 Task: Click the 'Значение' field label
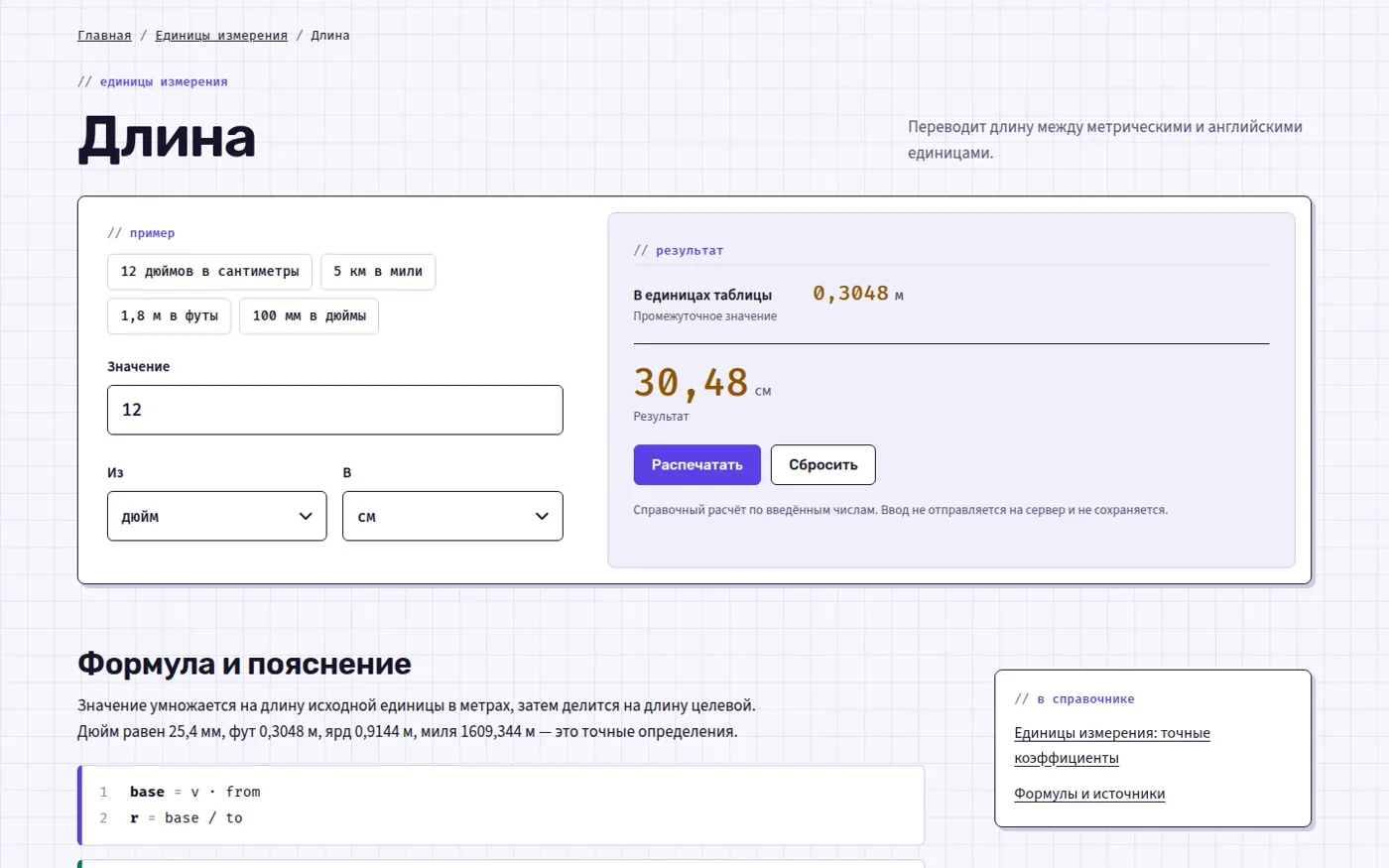(x=138, y=367)
